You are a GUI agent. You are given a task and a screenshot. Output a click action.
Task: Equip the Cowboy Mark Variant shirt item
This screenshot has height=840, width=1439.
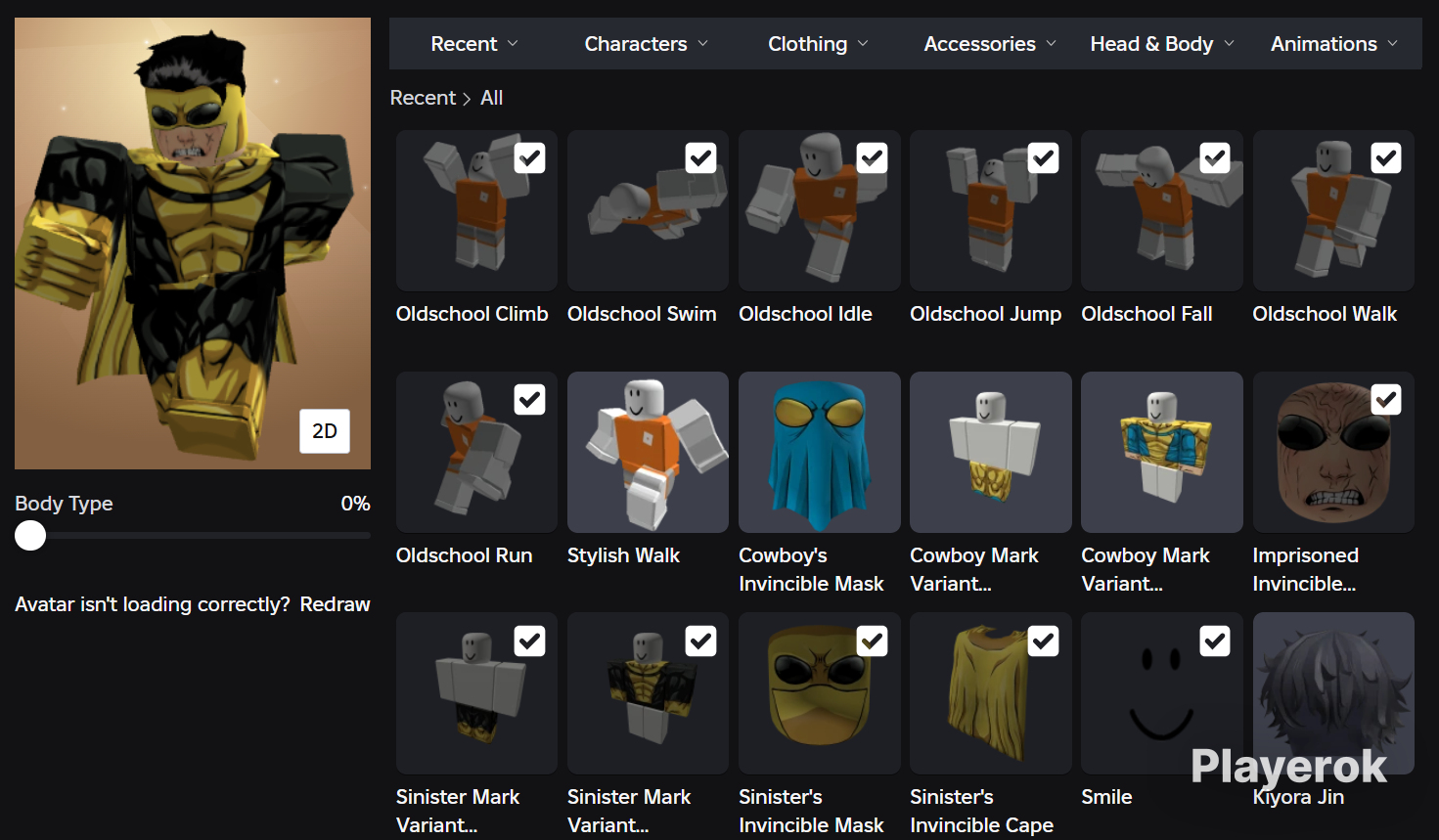[x=1162, y=452]
